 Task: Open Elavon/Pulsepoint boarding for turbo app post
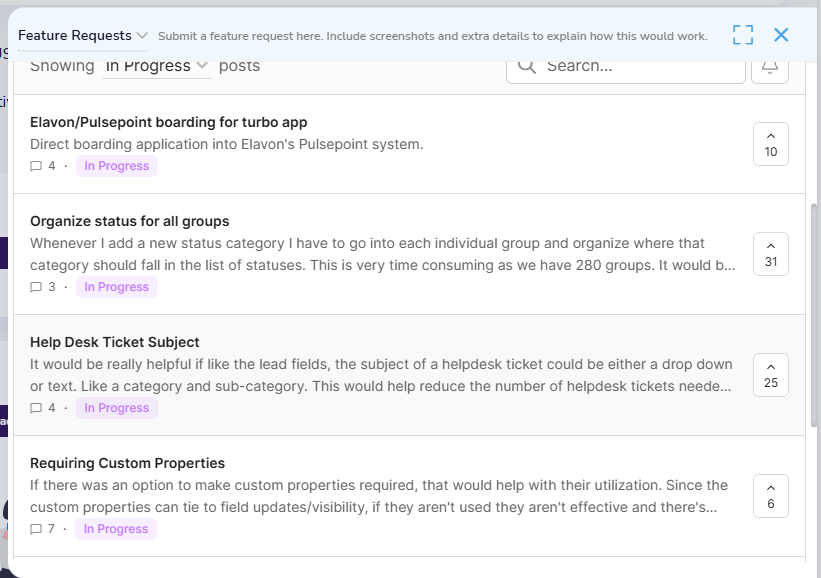pos(169,122)
